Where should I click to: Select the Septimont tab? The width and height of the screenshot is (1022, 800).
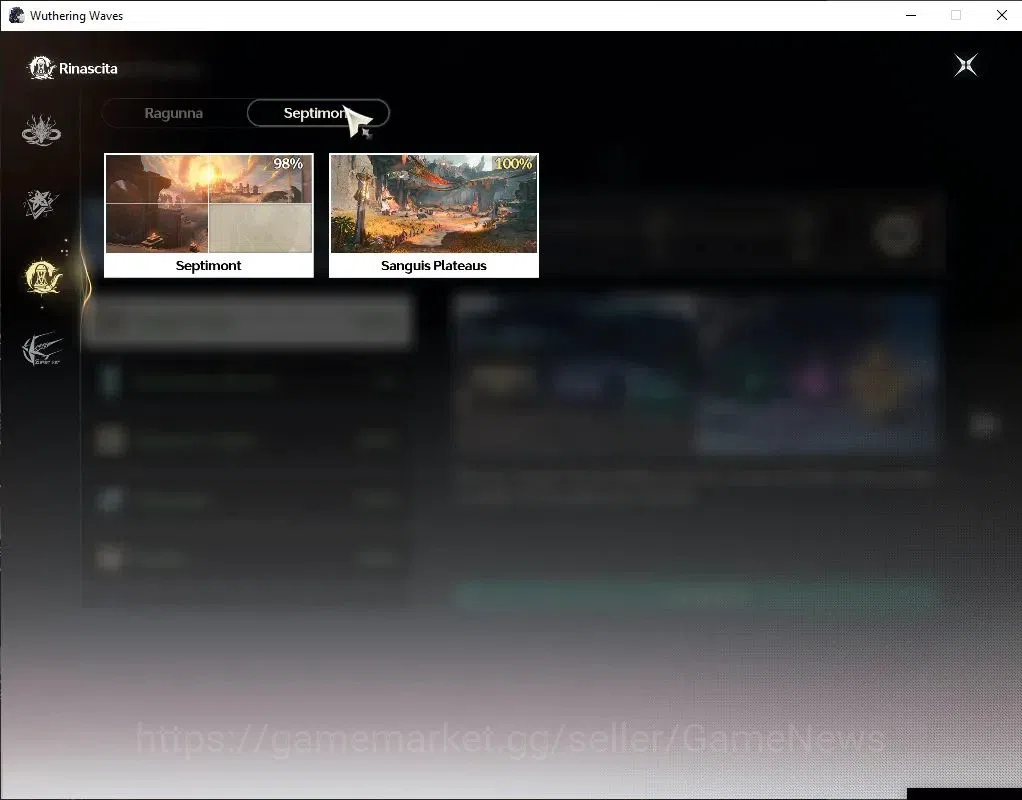(318, 113)
